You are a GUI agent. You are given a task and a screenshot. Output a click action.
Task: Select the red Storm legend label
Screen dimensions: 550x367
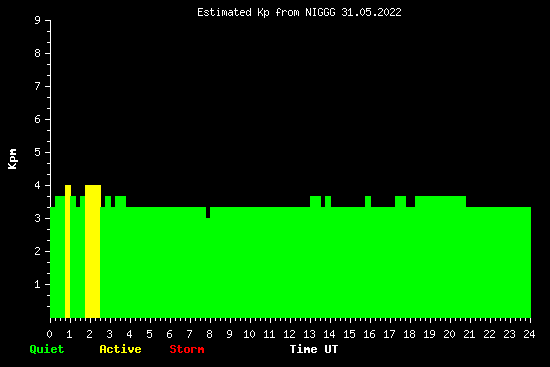[187, 349]
